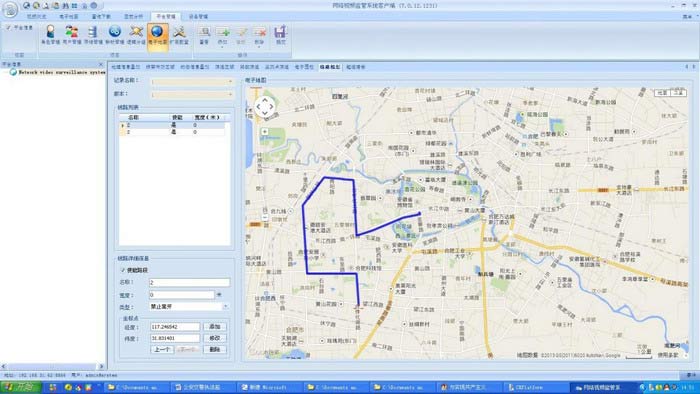
Task: Toggle the 使能路段 enable checkbox
Action: (123, 270)
